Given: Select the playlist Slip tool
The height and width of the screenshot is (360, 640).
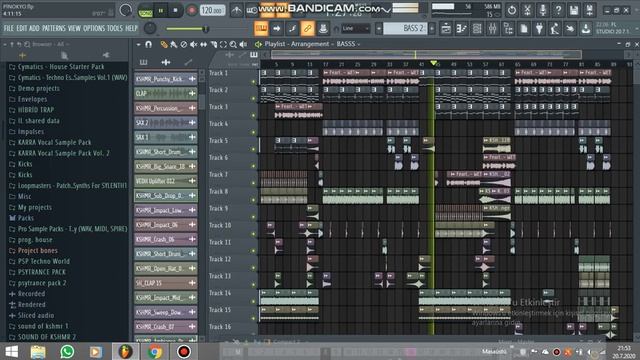Looking at the screenshot, I should (x=203, y=44).
